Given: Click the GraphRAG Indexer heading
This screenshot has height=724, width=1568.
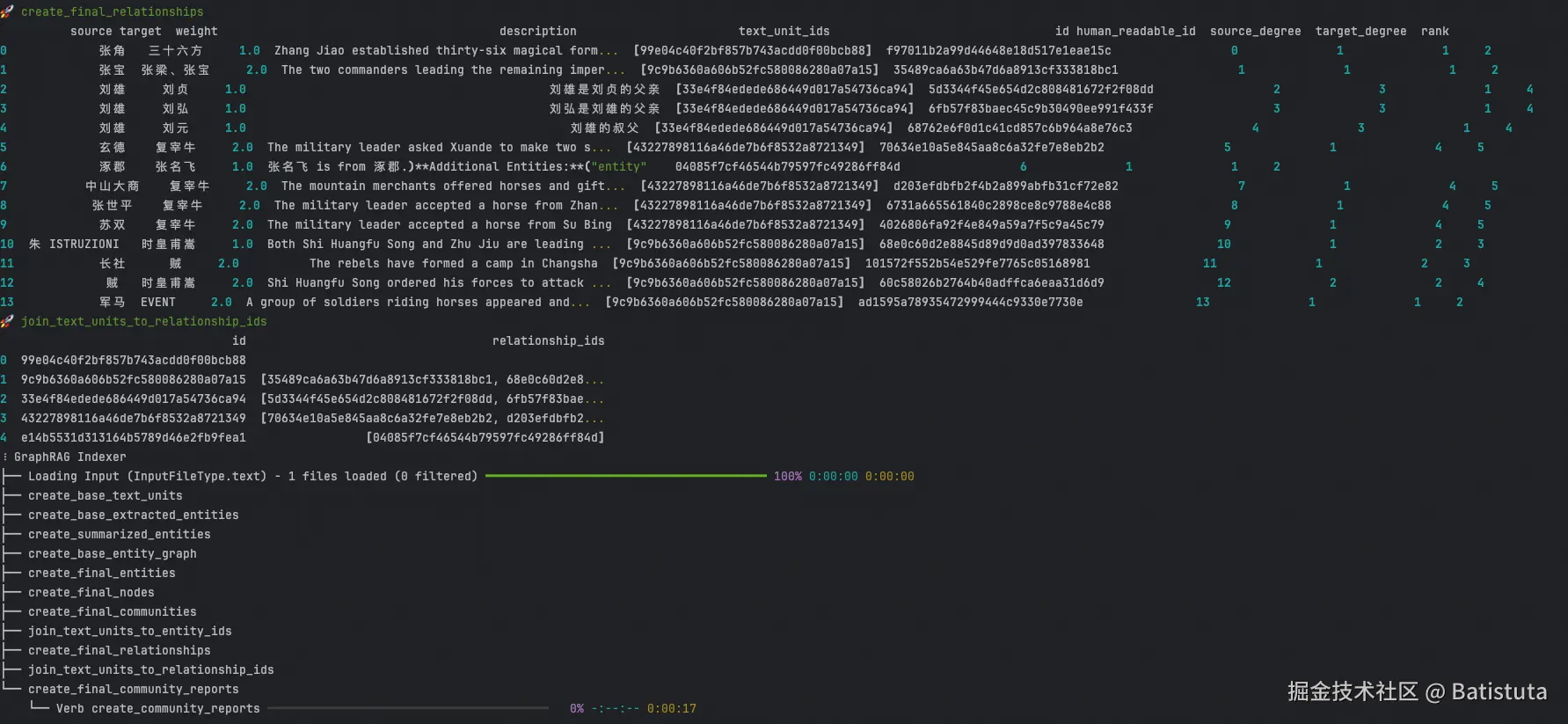Looking at the screenshot, I should coord(70,457).
